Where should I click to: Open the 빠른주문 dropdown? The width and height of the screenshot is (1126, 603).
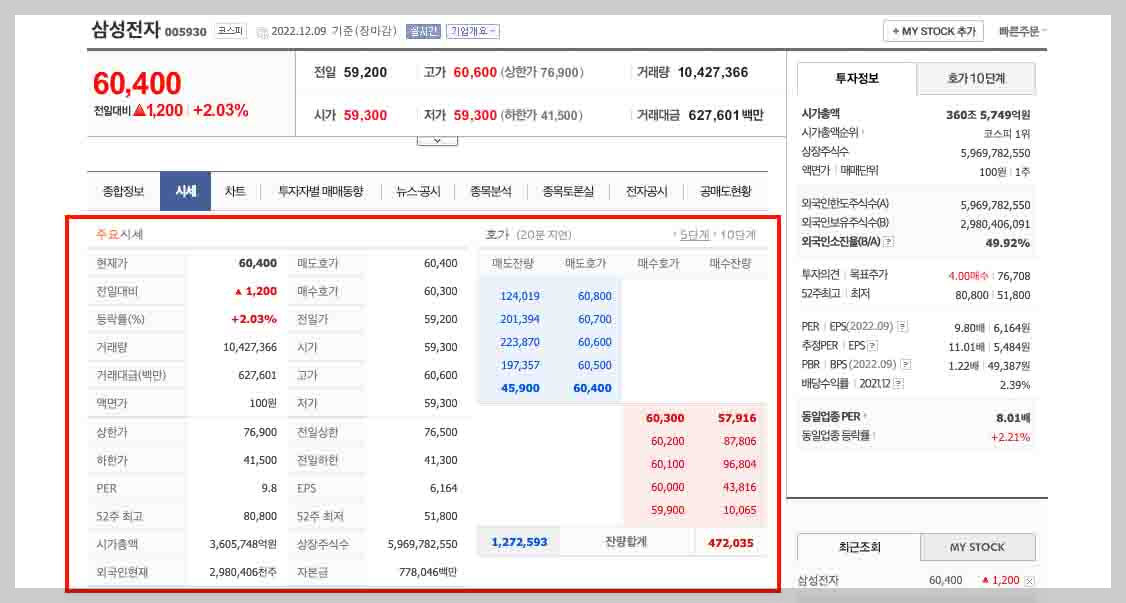point(1023,32)
